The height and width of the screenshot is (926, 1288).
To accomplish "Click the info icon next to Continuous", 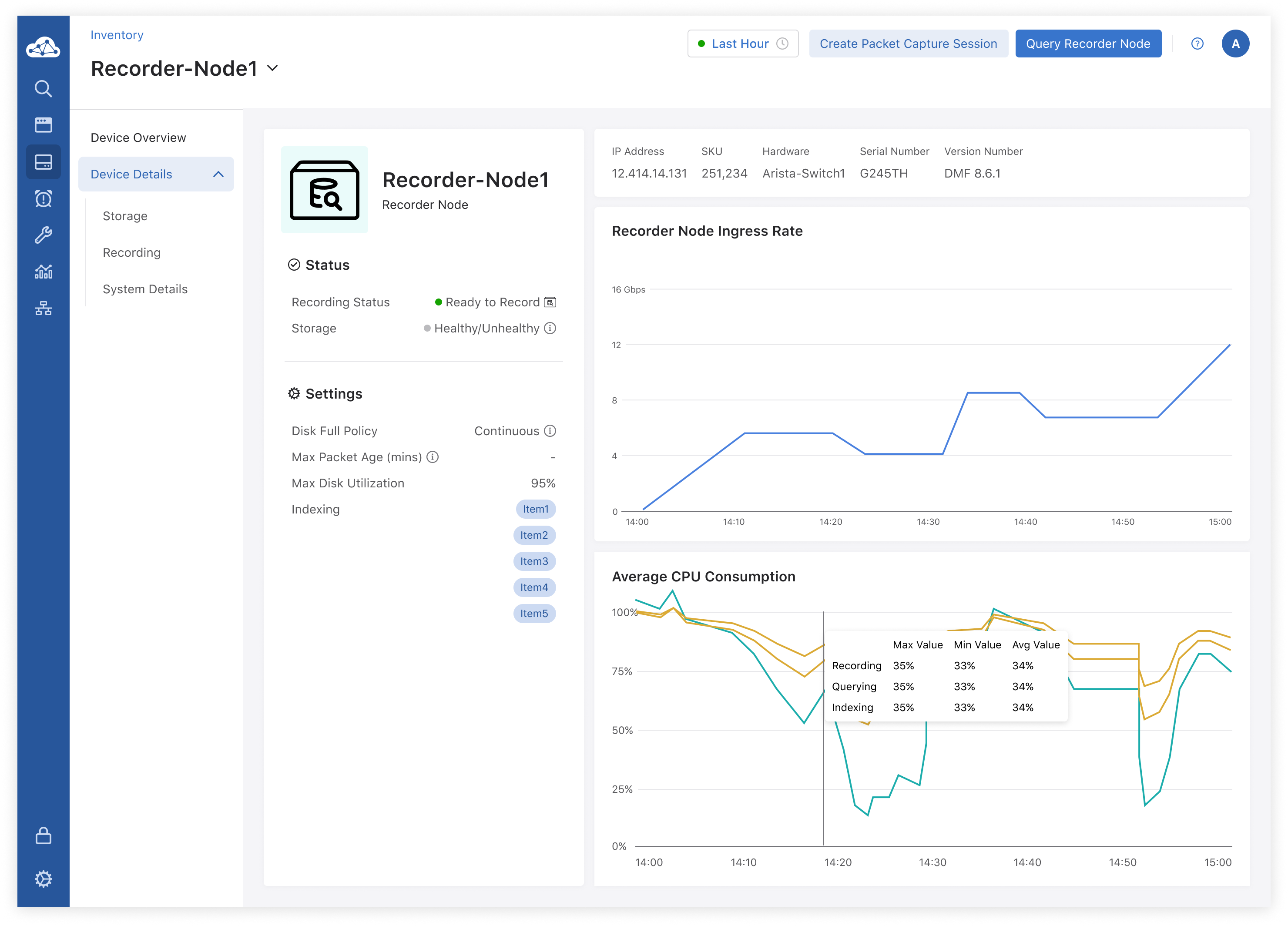I will coord(550,431).
